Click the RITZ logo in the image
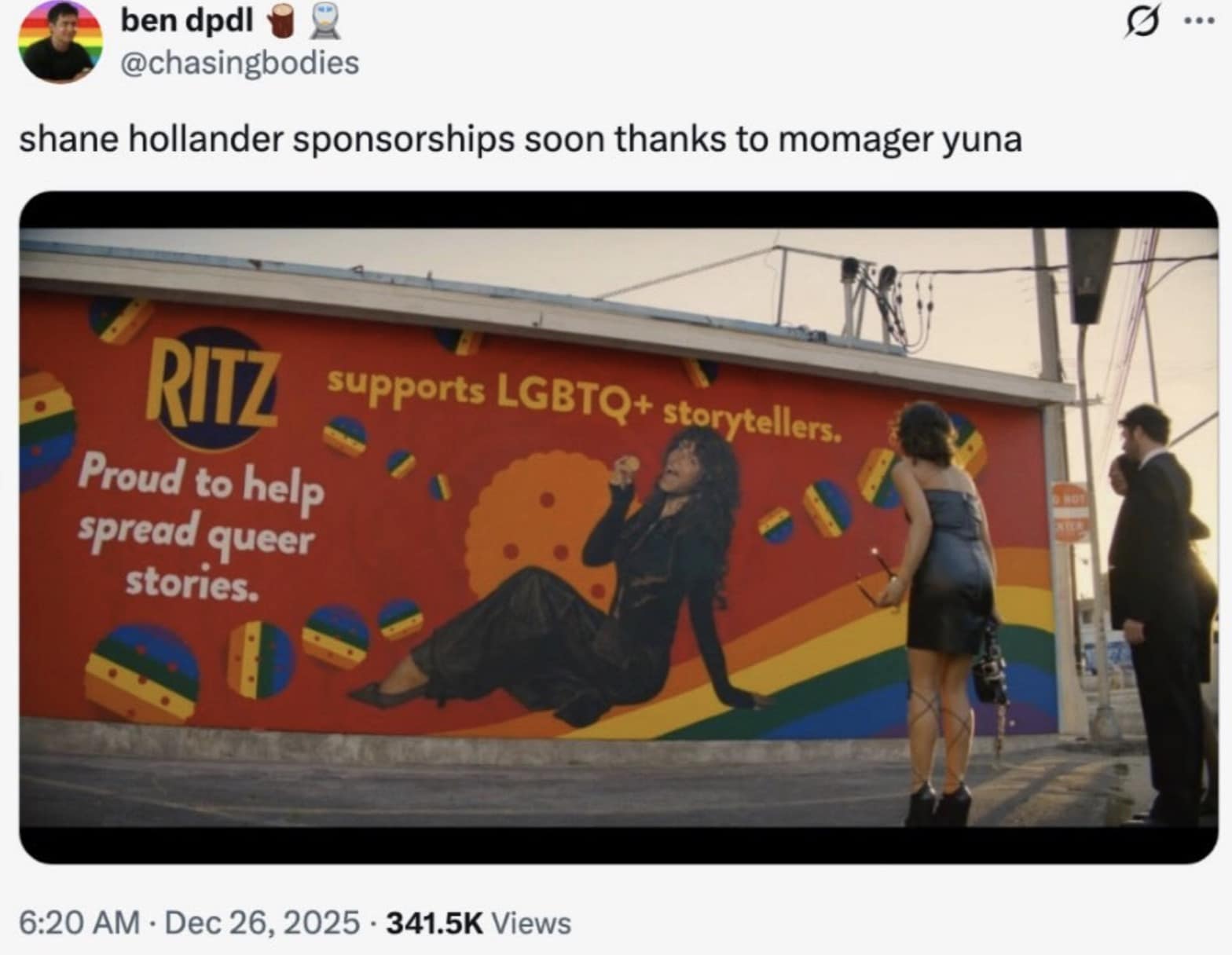 (x=213, y=389)
